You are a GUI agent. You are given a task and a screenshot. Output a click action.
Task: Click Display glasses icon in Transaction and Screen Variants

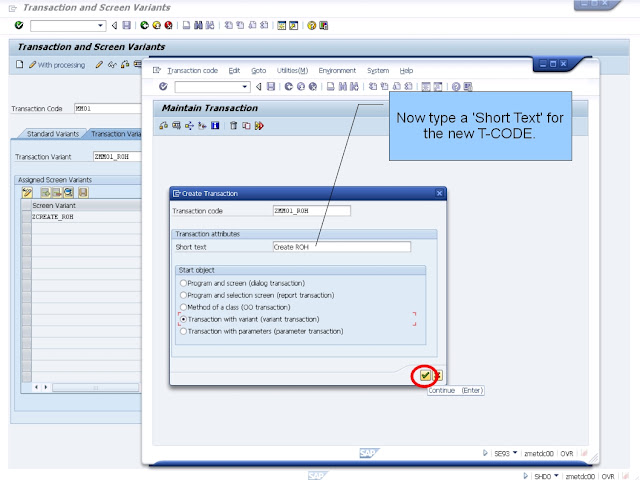coord(112,64)
